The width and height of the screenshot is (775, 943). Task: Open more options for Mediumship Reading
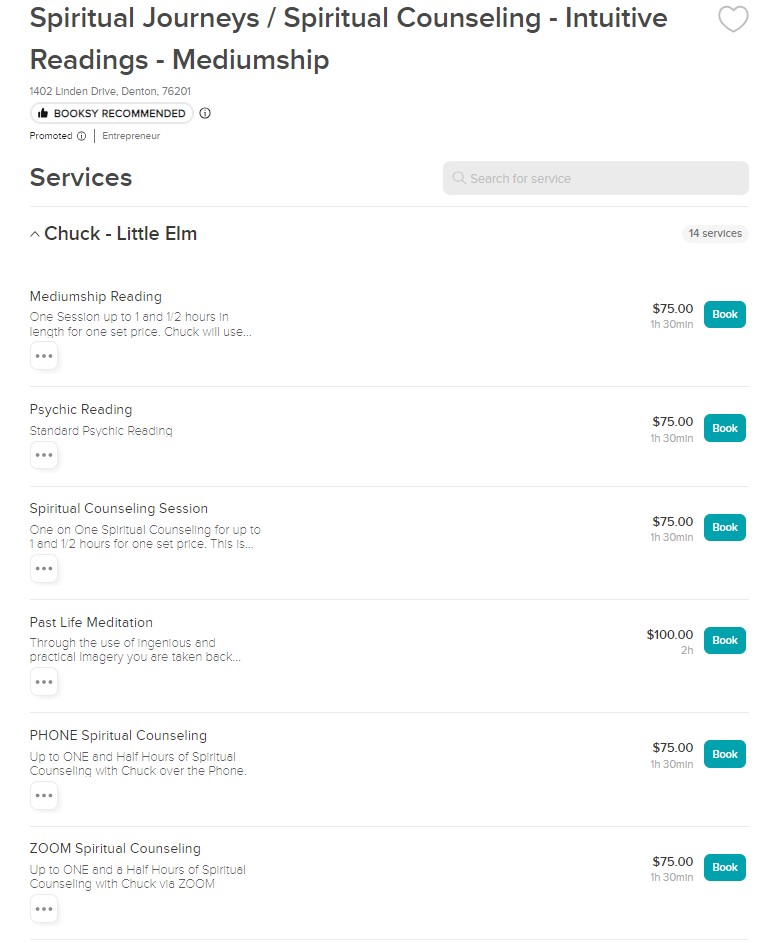[44, 356]
